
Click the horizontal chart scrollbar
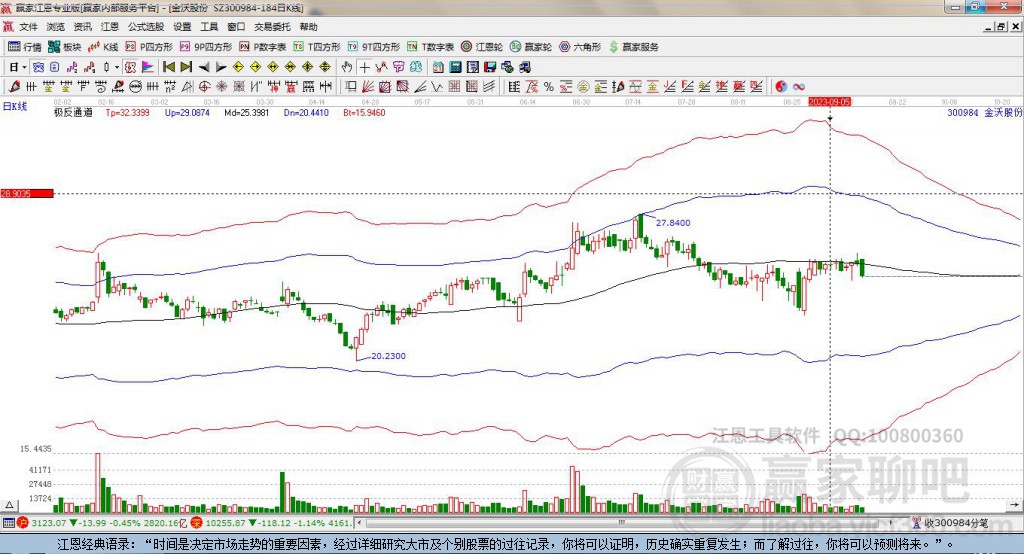(622, 523)
